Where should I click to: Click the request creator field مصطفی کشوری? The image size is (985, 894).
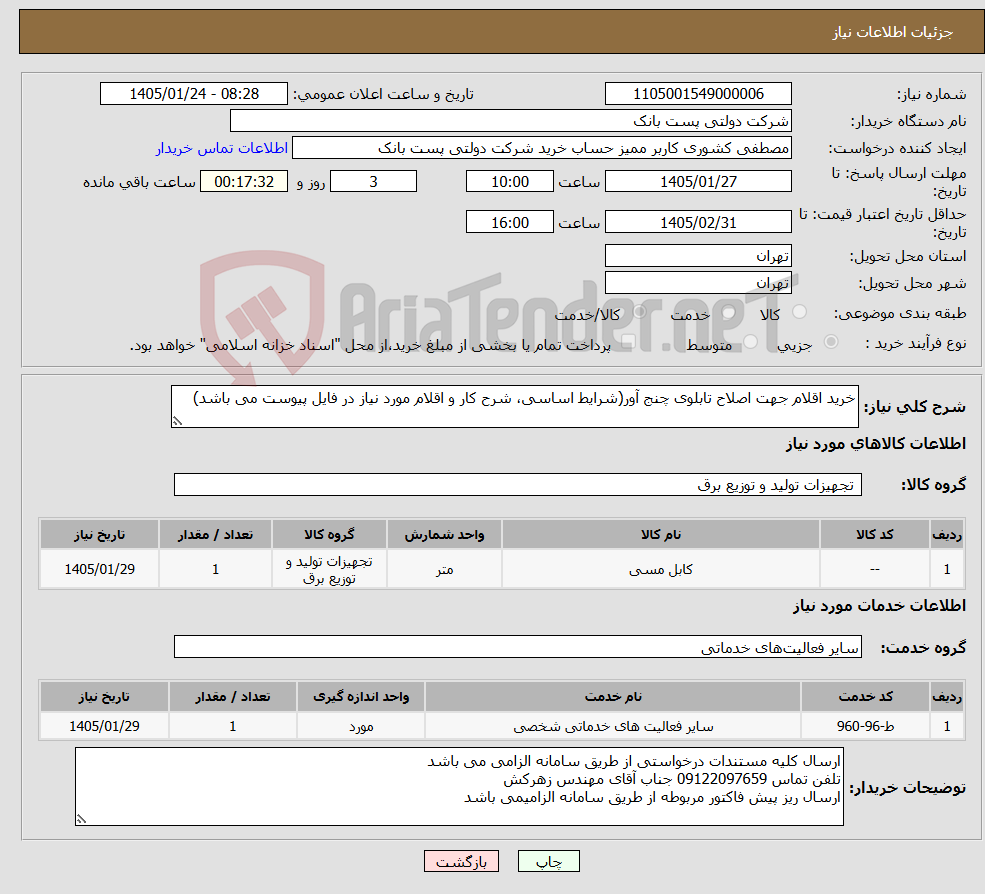[541, 148]
